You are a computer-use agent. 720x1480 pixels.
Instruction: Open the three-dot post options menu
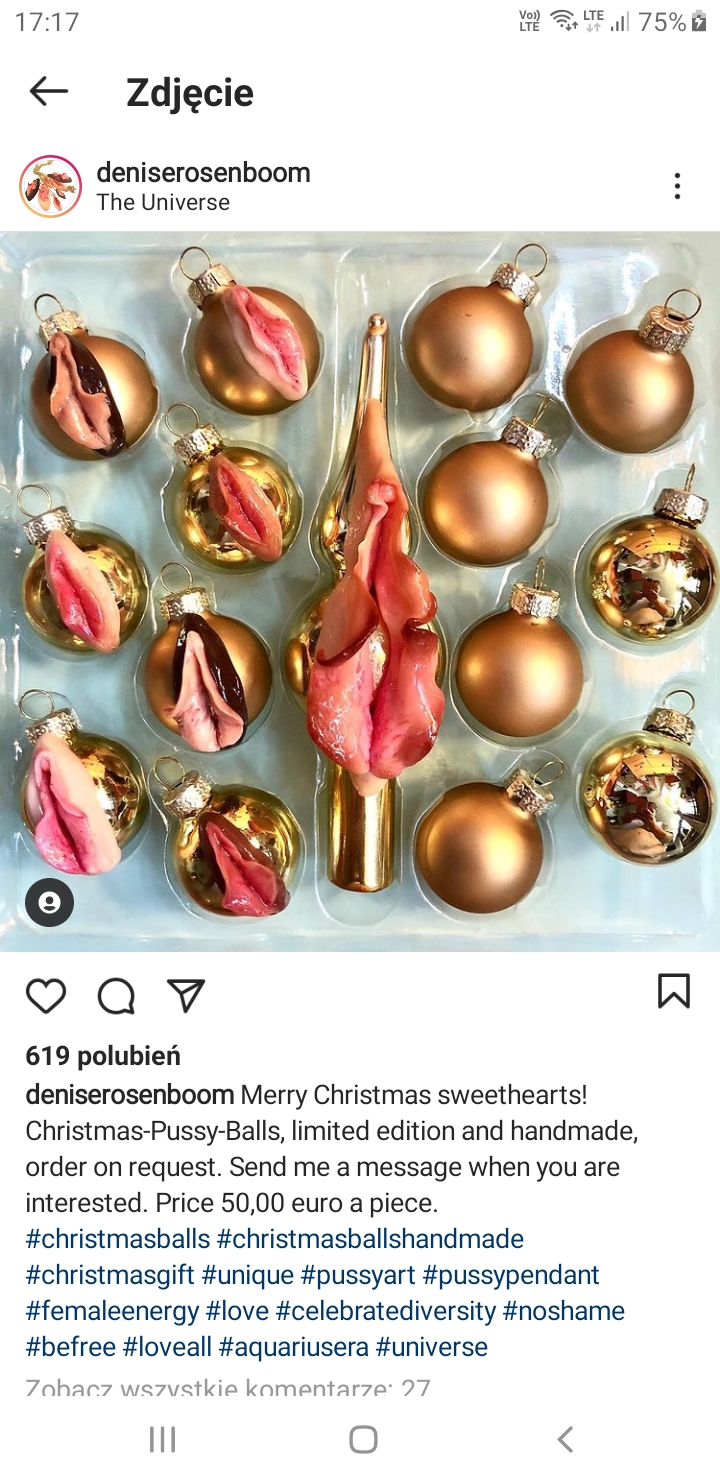point(677,186)
